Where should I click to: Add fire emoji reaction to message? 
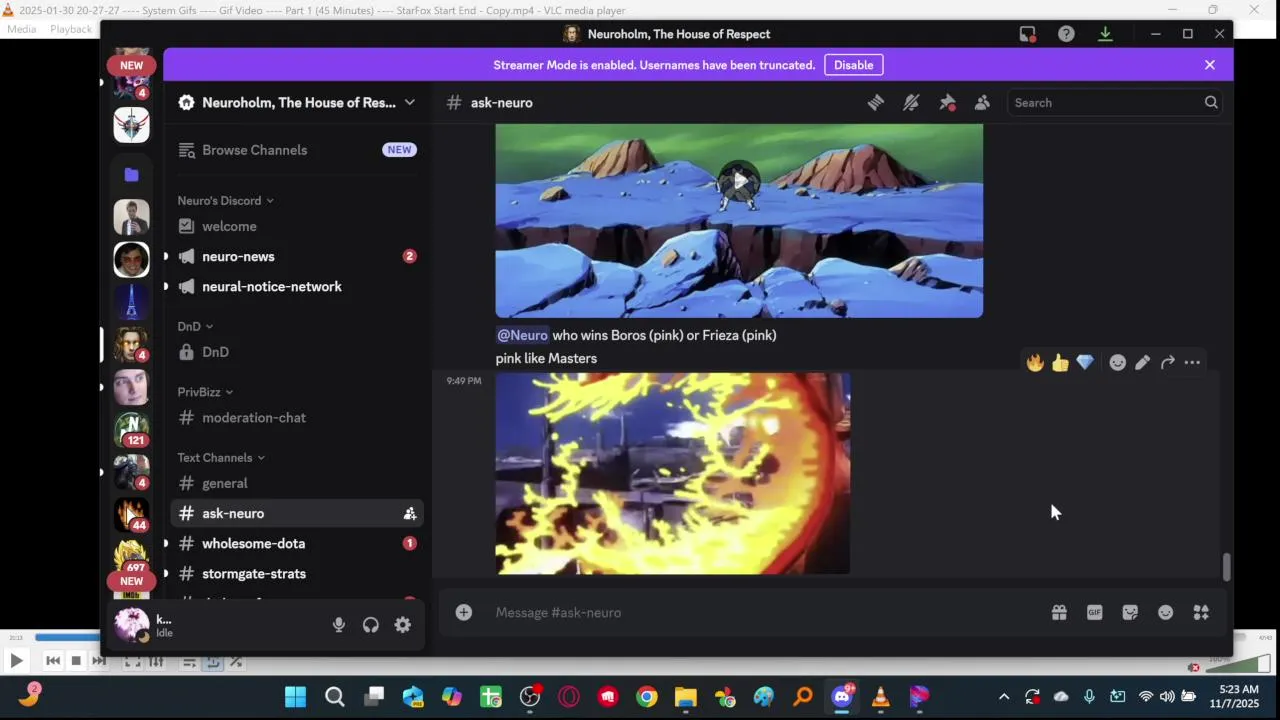(1035, 362)
